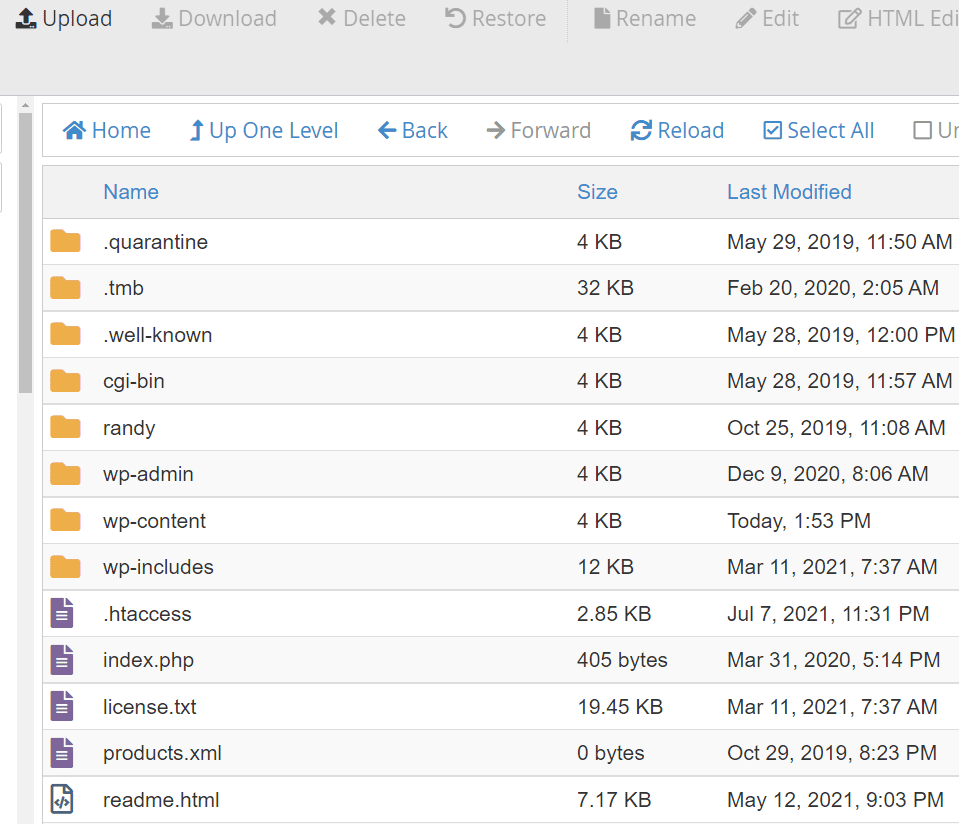Click the wp-content folder icon
The image size is (959, 824).
[x=64, y=520]
